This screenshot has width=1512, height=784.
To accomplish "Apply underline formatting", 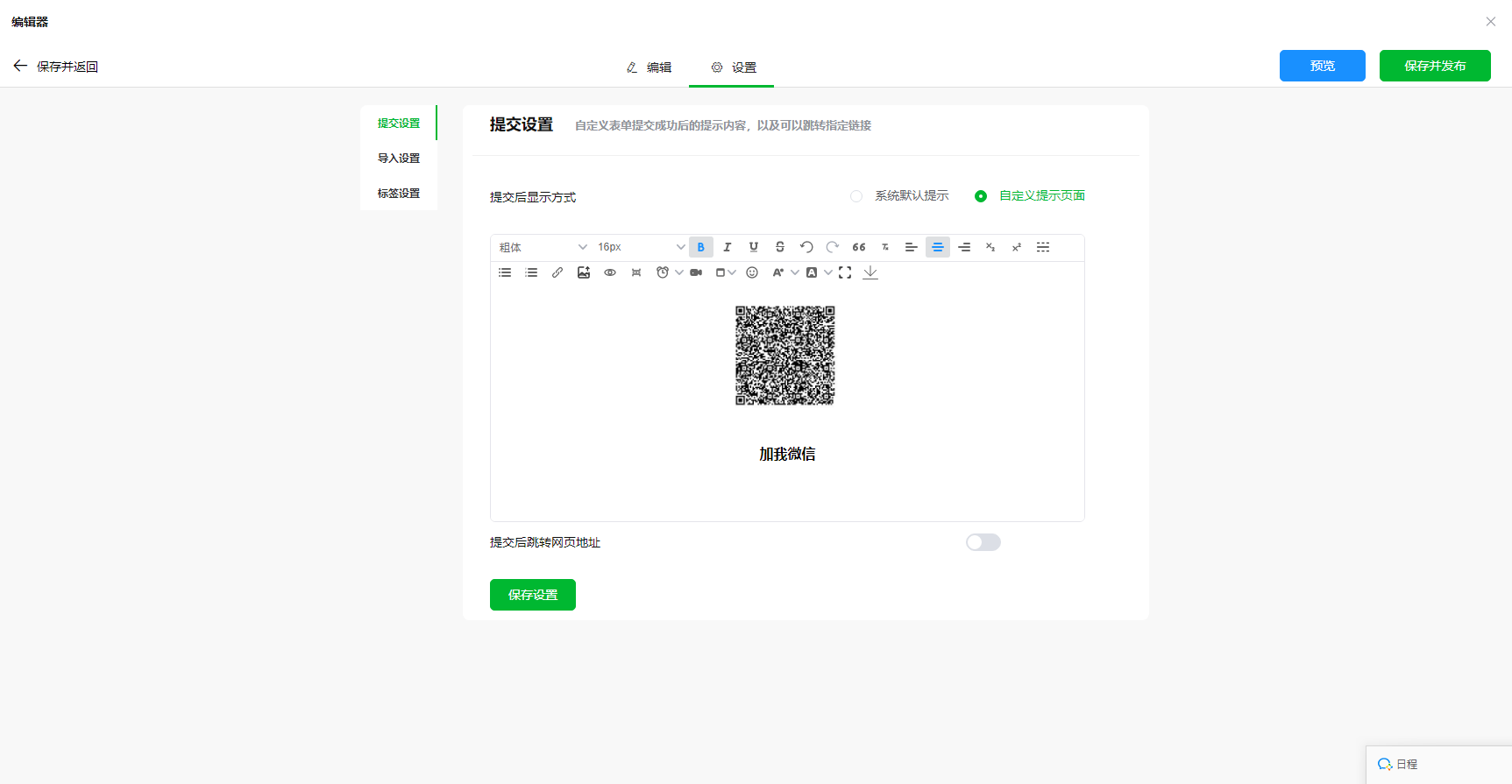I will (754, 247).
